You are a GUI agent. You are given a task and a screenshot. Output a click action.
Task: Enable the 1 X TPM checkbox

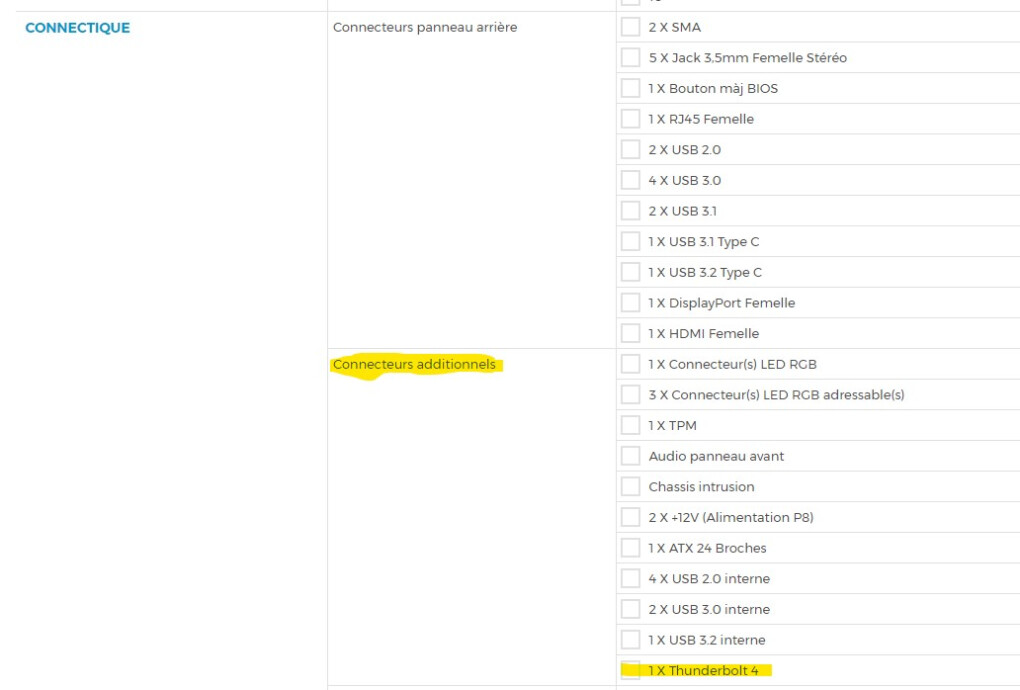click(630, 425)
